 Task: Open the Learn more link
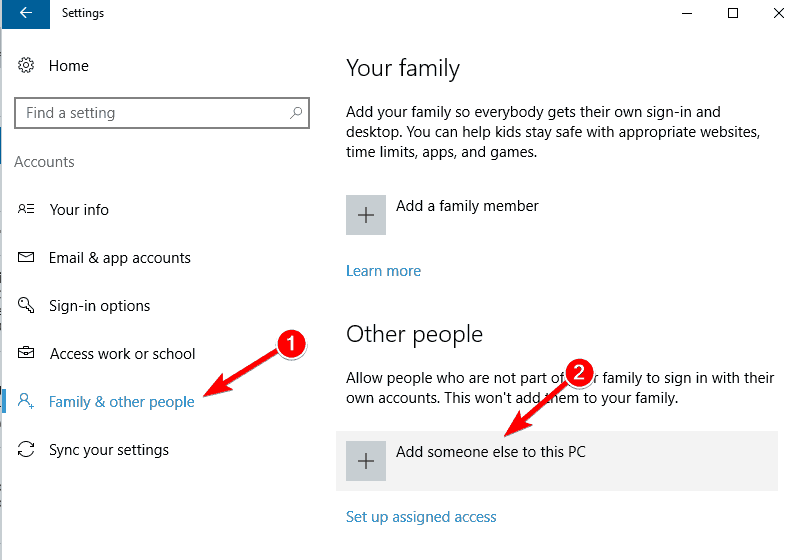tap(383, 271)
